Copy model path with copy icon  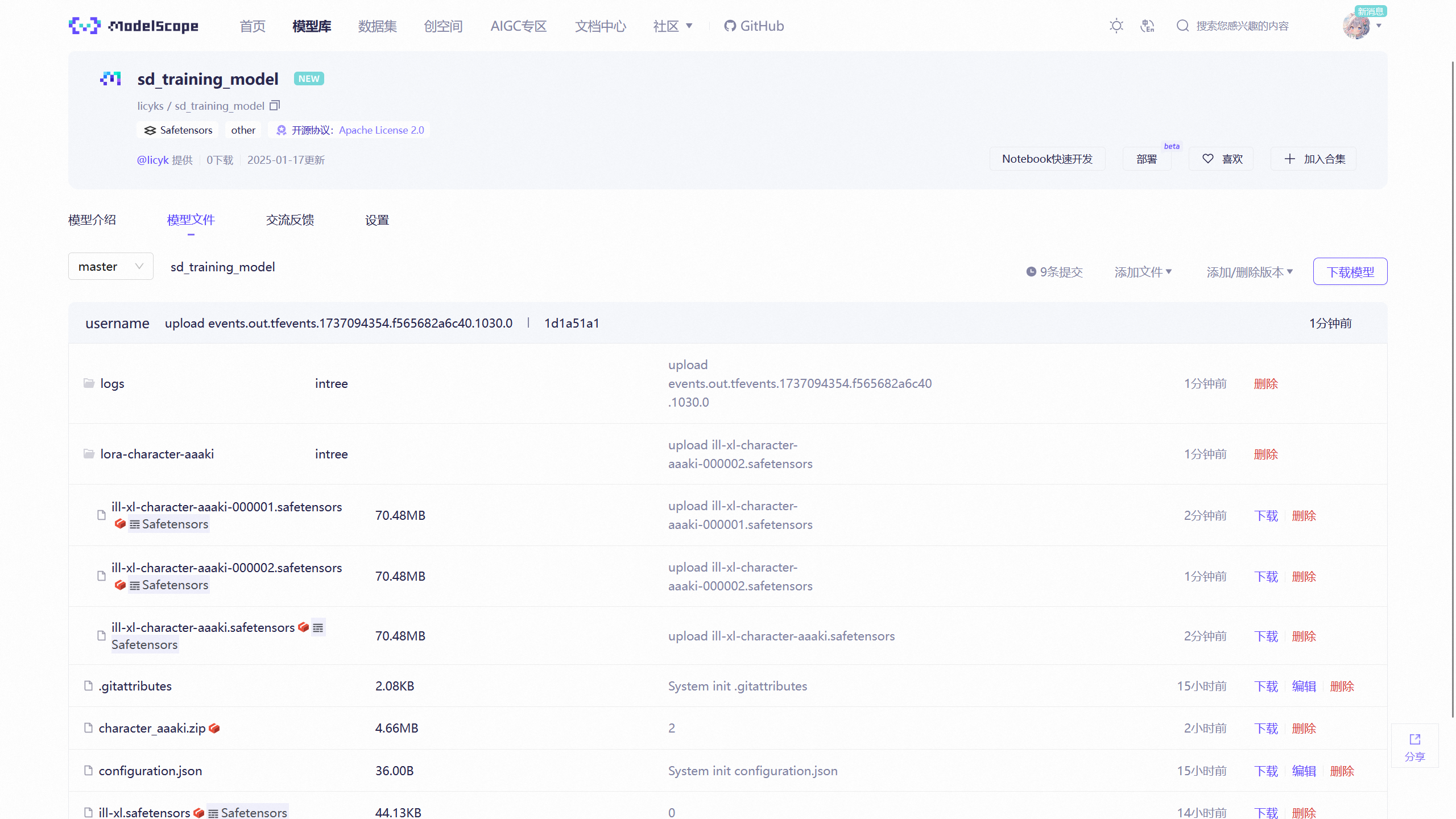click(x=275, y=106)
